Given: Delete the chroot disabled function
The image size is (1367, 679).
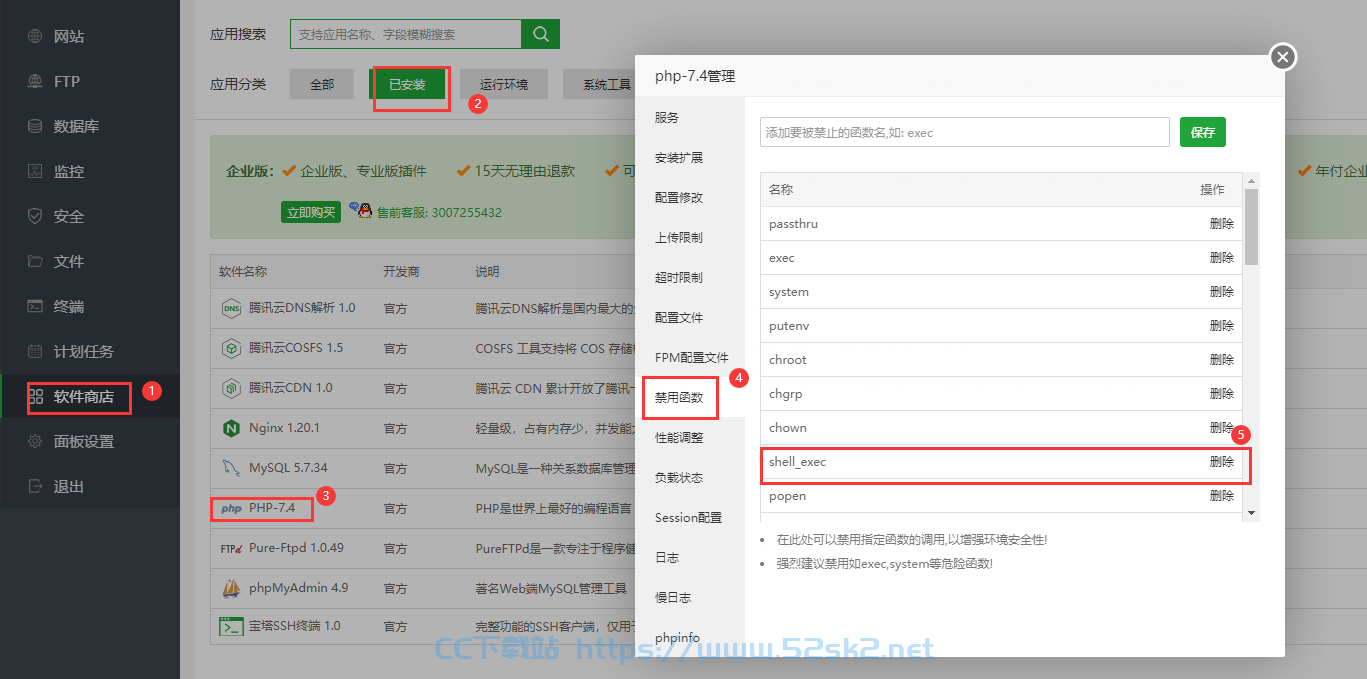Looking at the screenshot, I should click(1222, 360).
